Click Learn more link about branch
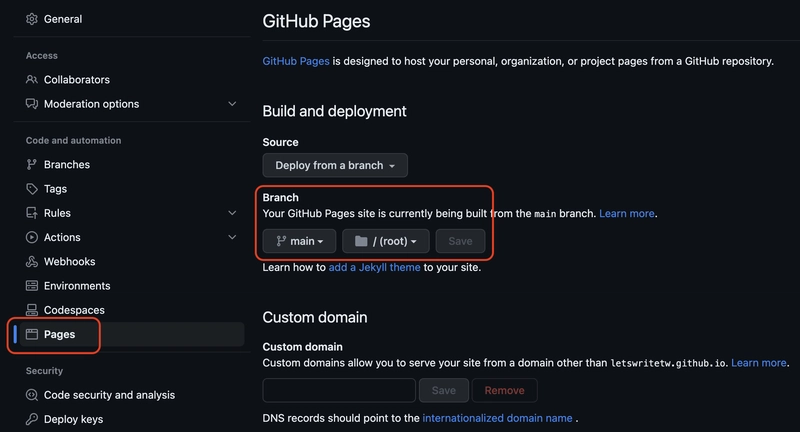 (x=627, y=214)
